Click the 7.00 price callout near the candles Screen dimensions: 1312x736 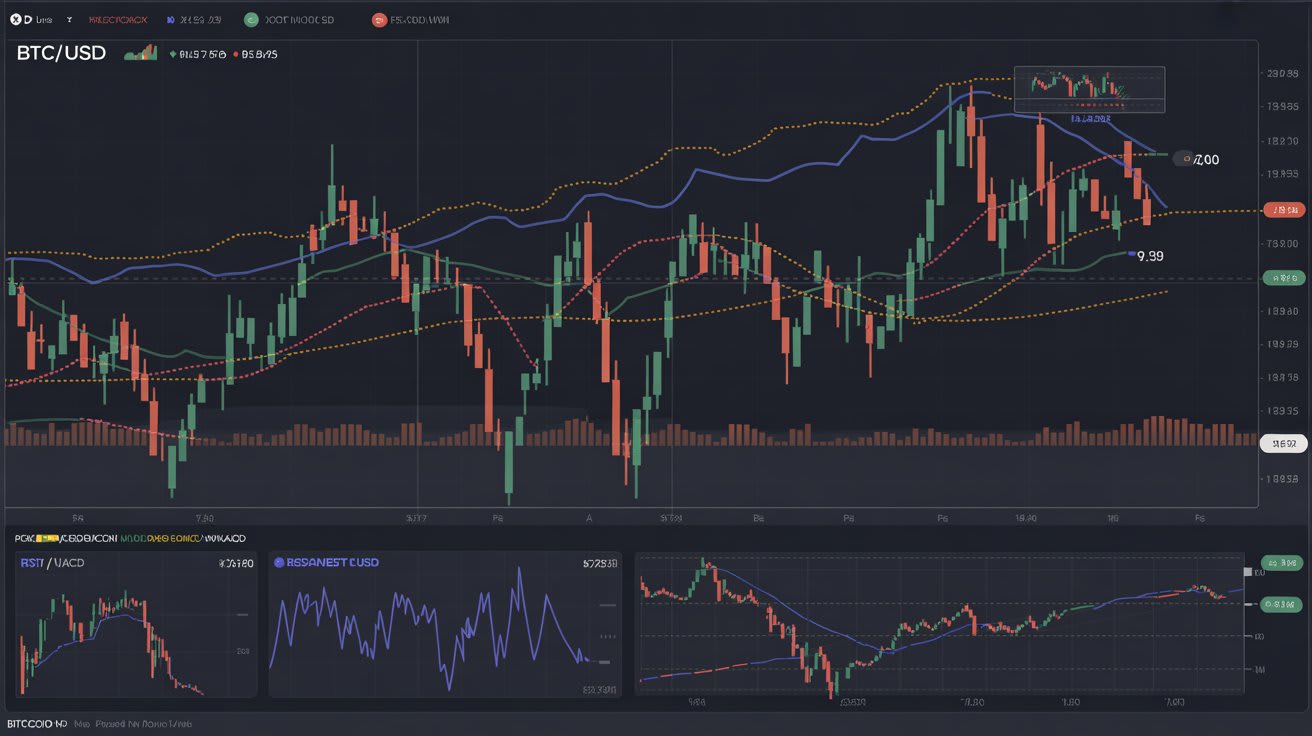tap(1196, 159)
